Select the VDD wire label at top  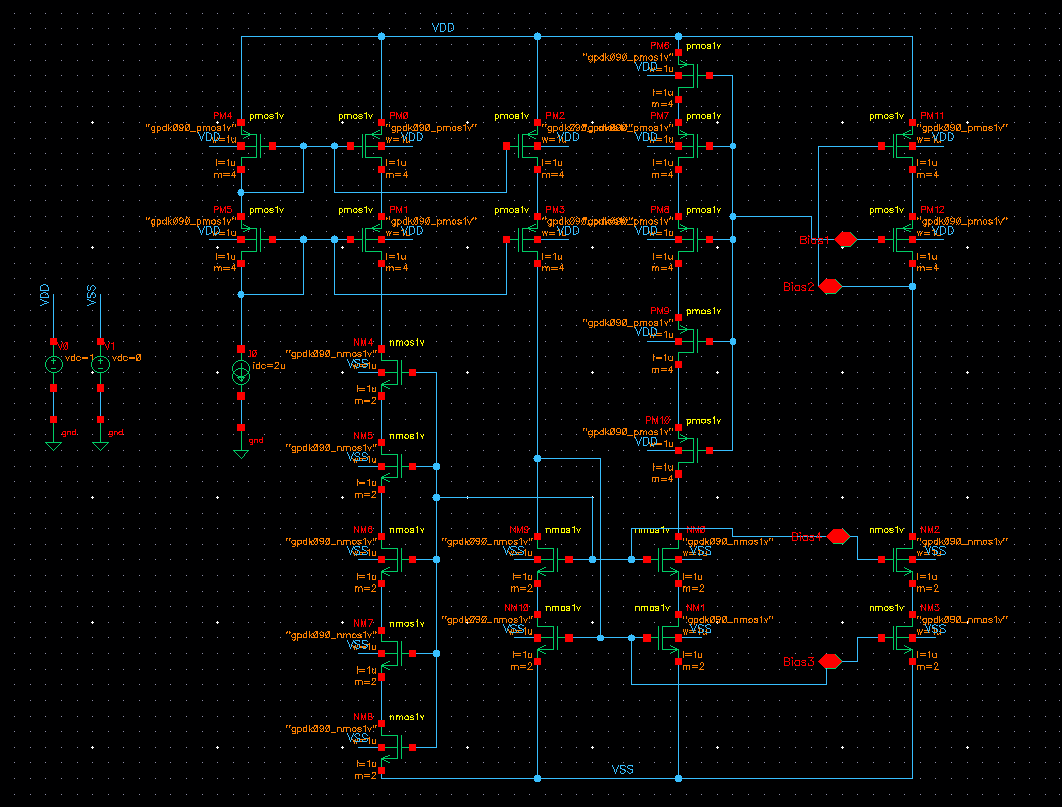coord(443,28)
